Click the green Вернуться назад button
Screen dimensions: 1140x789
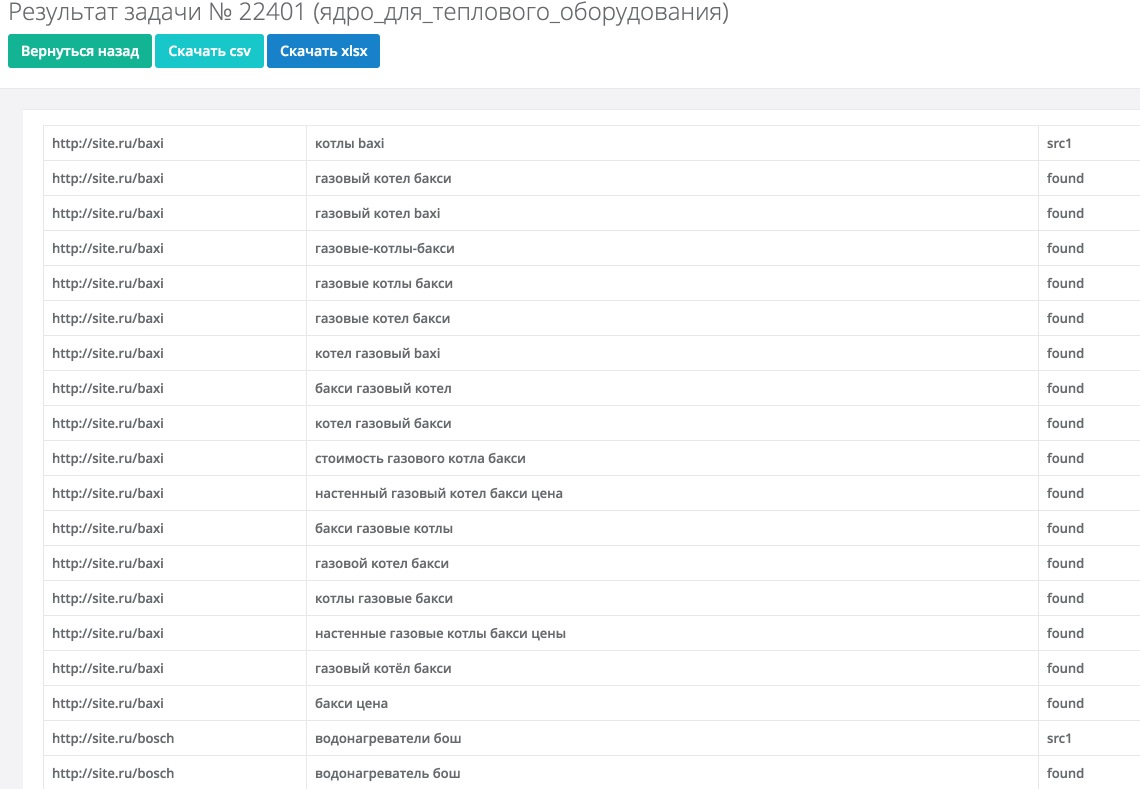pos(80,51)
